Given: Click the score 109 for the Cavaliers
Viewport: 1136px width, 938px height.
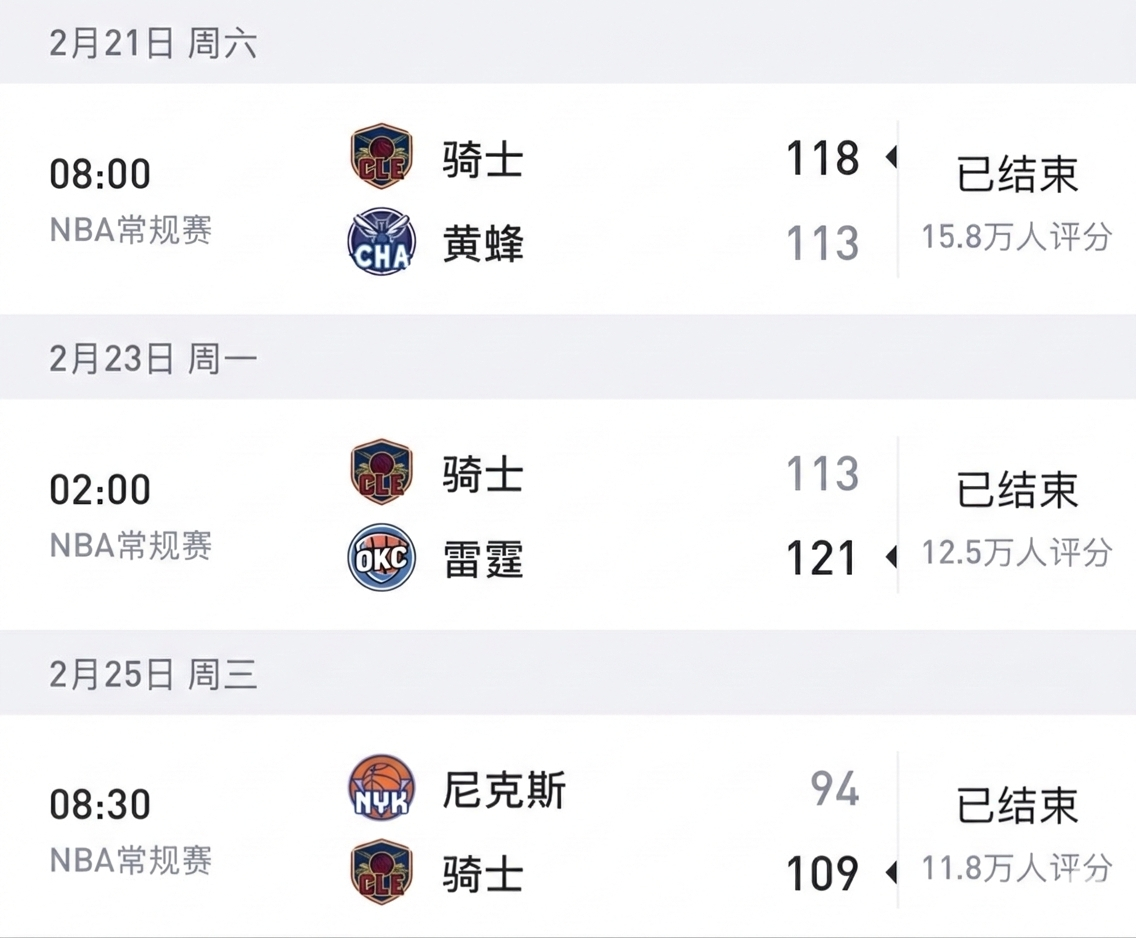Looking at the screenshot, I should (x=821, y=872).
